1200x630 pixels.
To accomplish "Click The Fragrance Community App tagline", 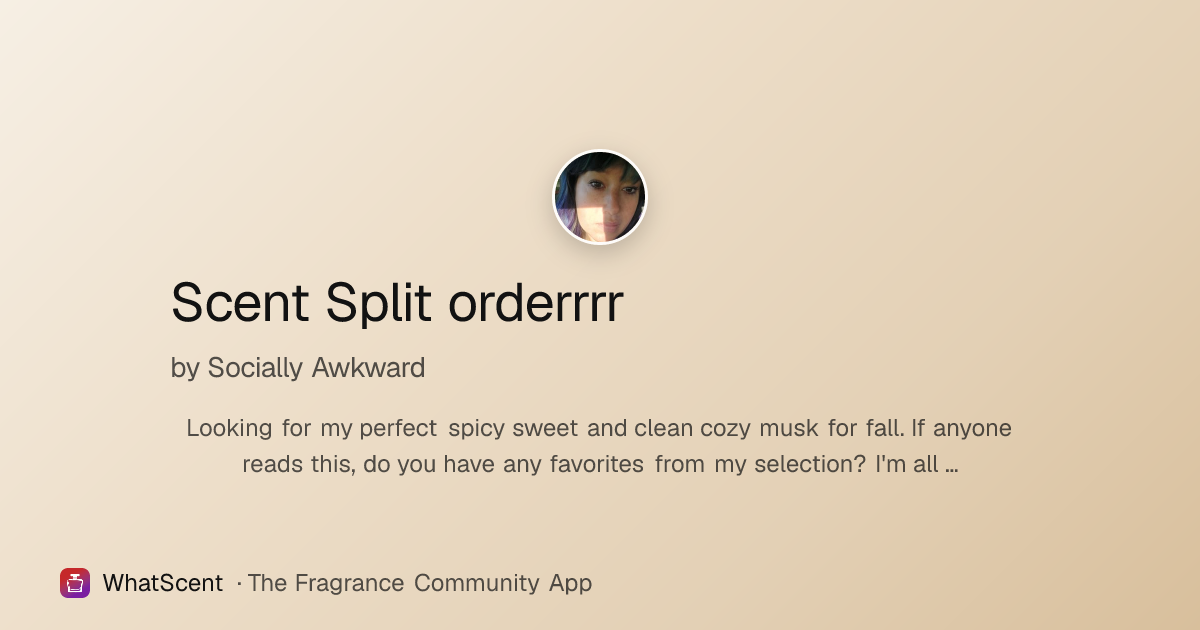I will 420,583.
